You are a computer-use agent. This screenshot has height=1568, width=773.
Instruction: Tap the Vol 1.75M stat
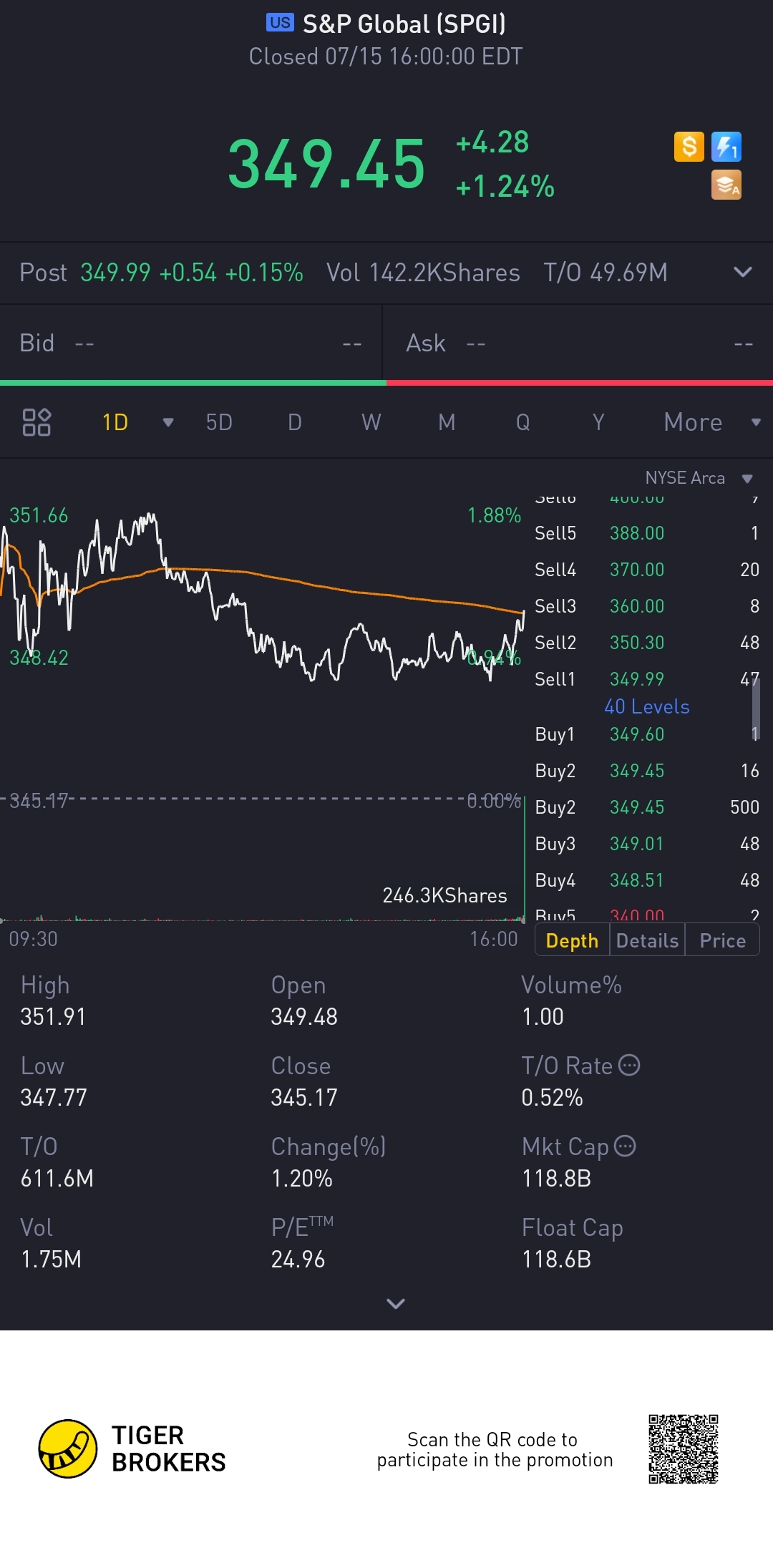click(x=51, y=1243)
